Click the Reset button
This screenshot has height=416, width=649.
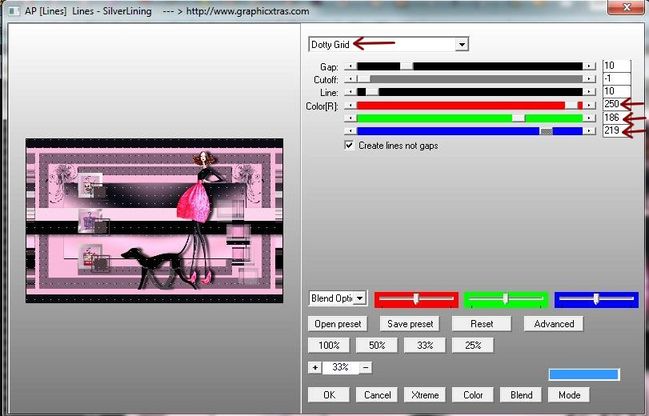click(x=481, y=324)
